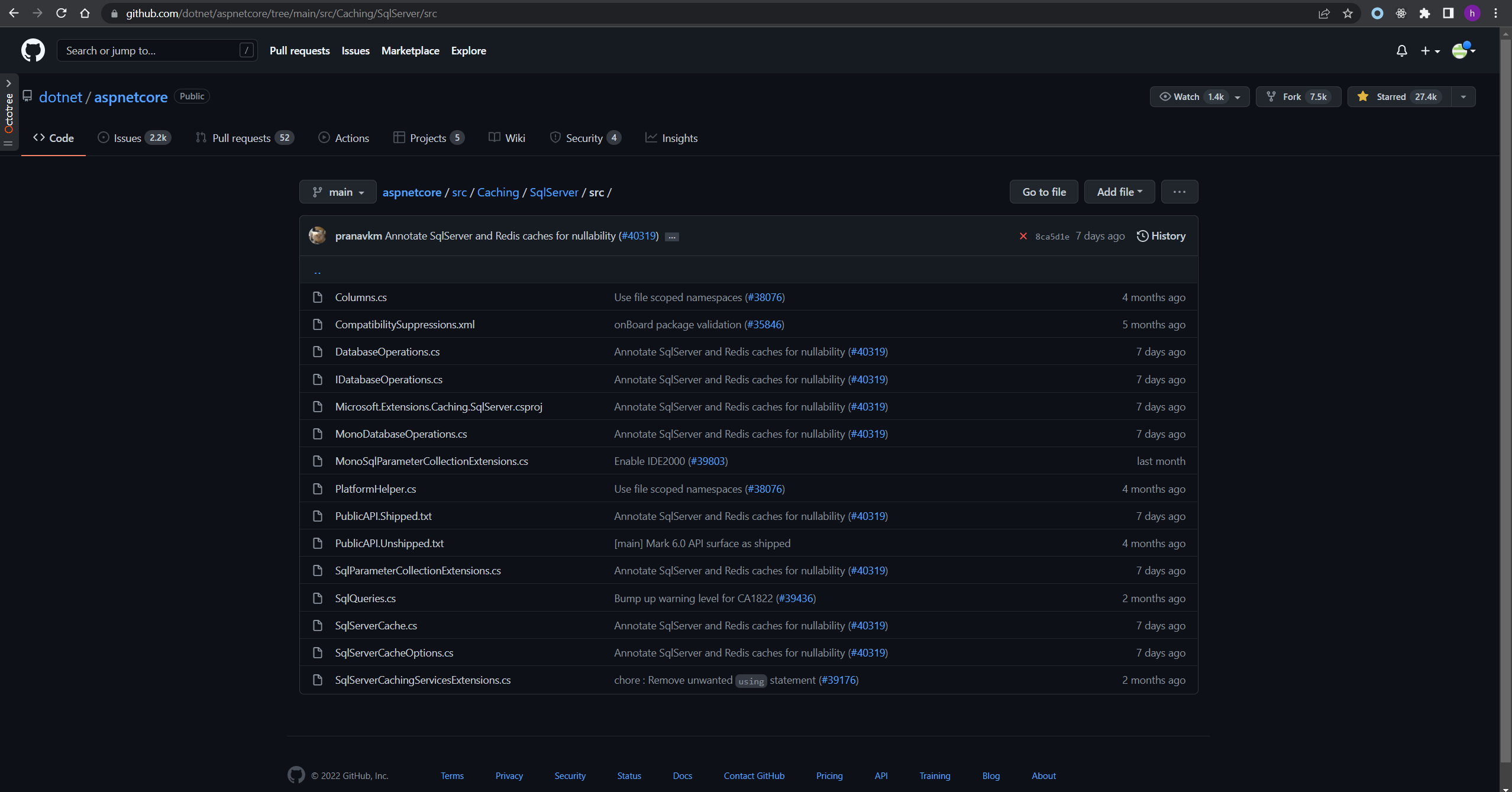Go to browser home page
This screenshot has width=1512, height=792.
tap(85, 13)
